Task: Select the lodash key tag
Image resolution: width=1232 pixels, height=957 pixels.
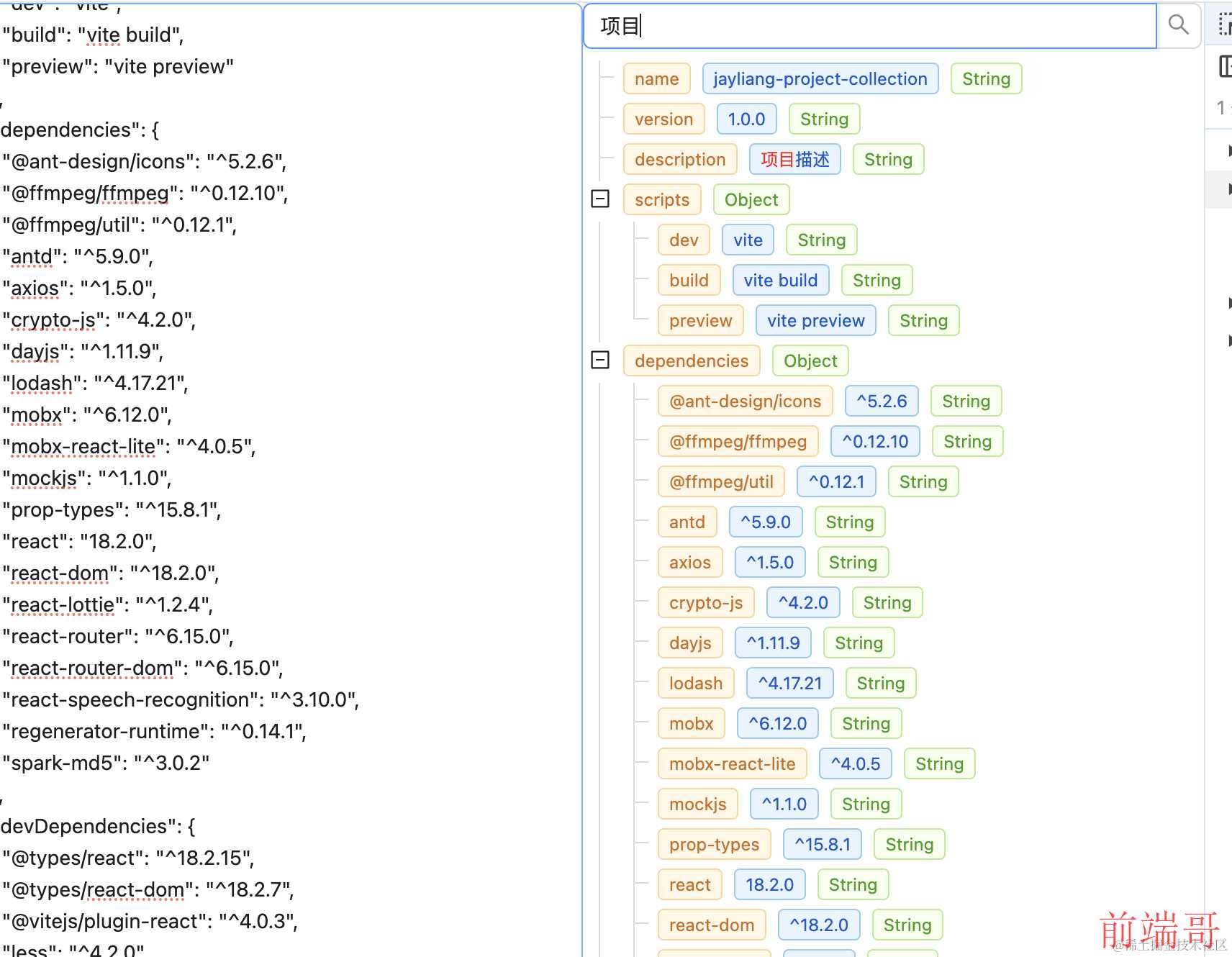Action: click(696, 683)
